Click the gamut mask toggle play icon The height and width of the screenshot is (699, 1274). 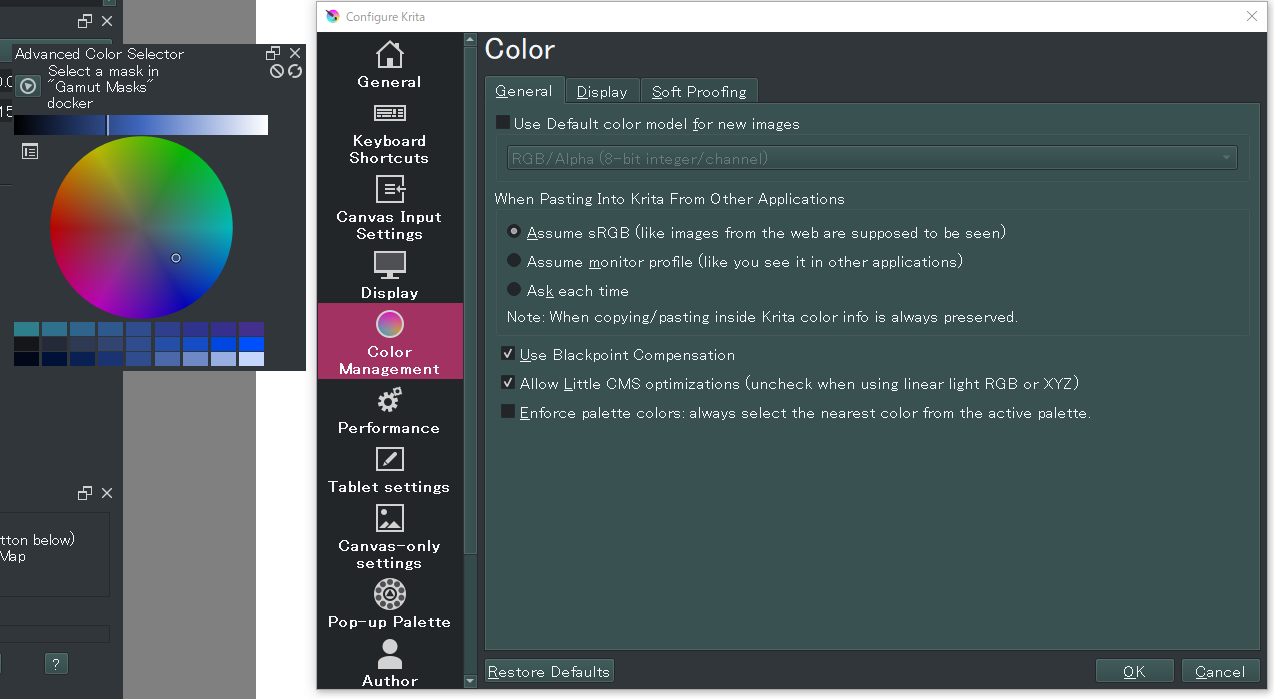pyautogui.click(x=28, y=86)
